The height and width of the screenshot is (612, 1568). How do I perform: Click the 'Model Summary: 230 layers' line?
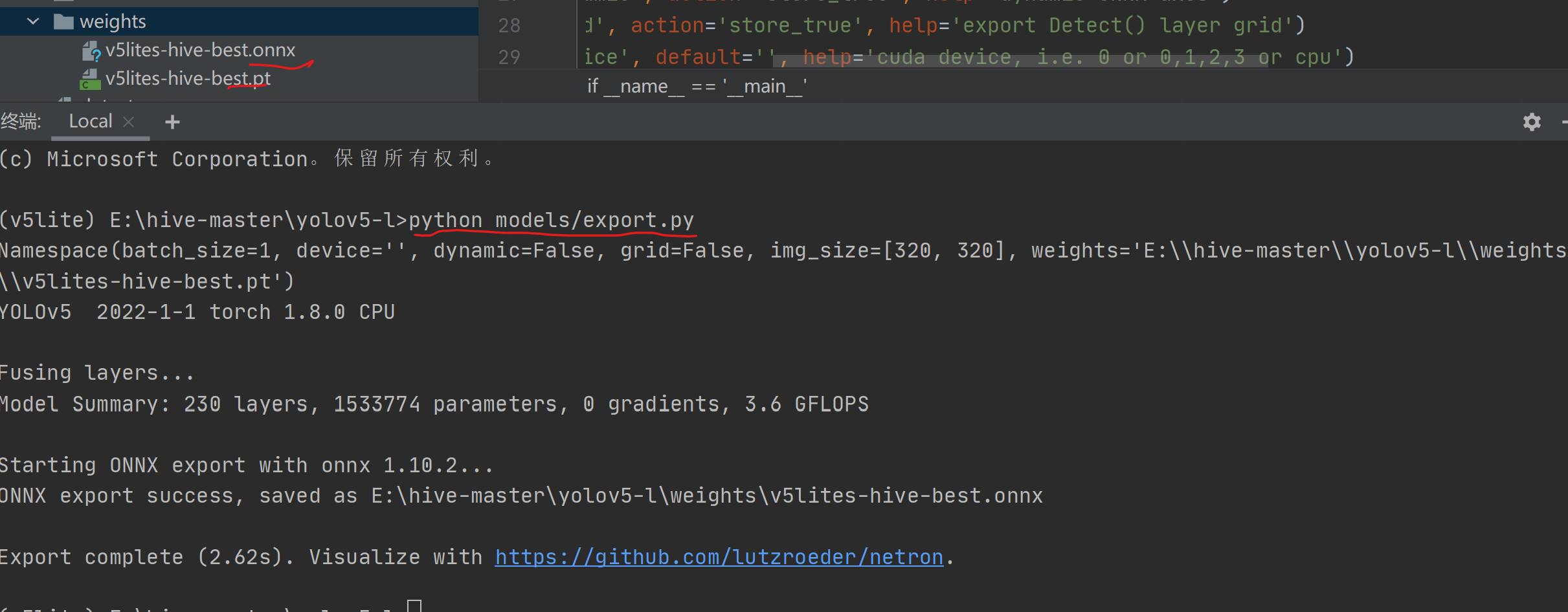434,404
